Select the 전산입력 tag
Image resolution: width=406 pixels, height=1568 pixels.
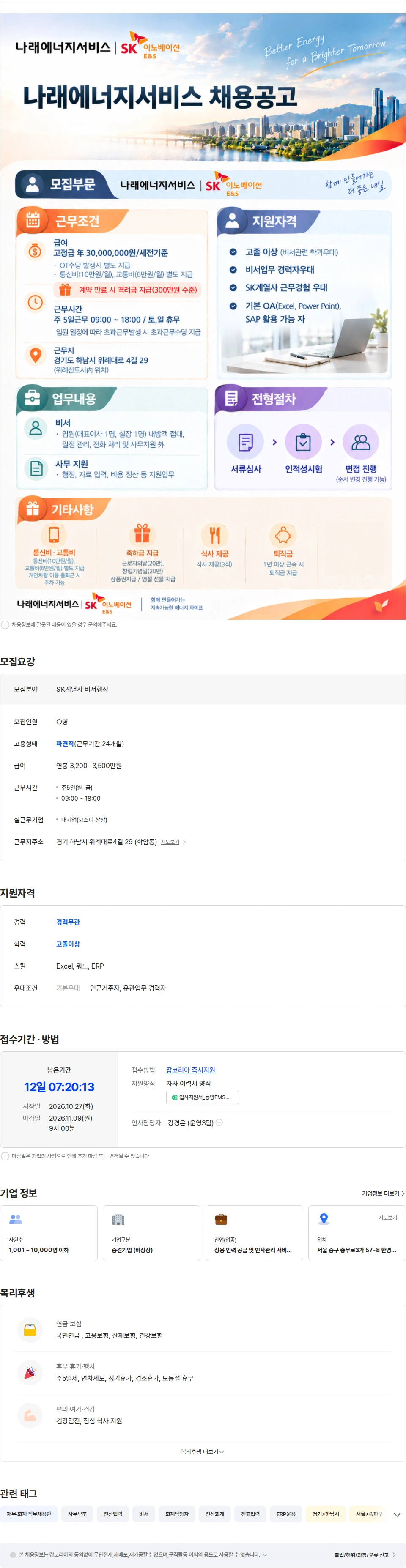112,1514
